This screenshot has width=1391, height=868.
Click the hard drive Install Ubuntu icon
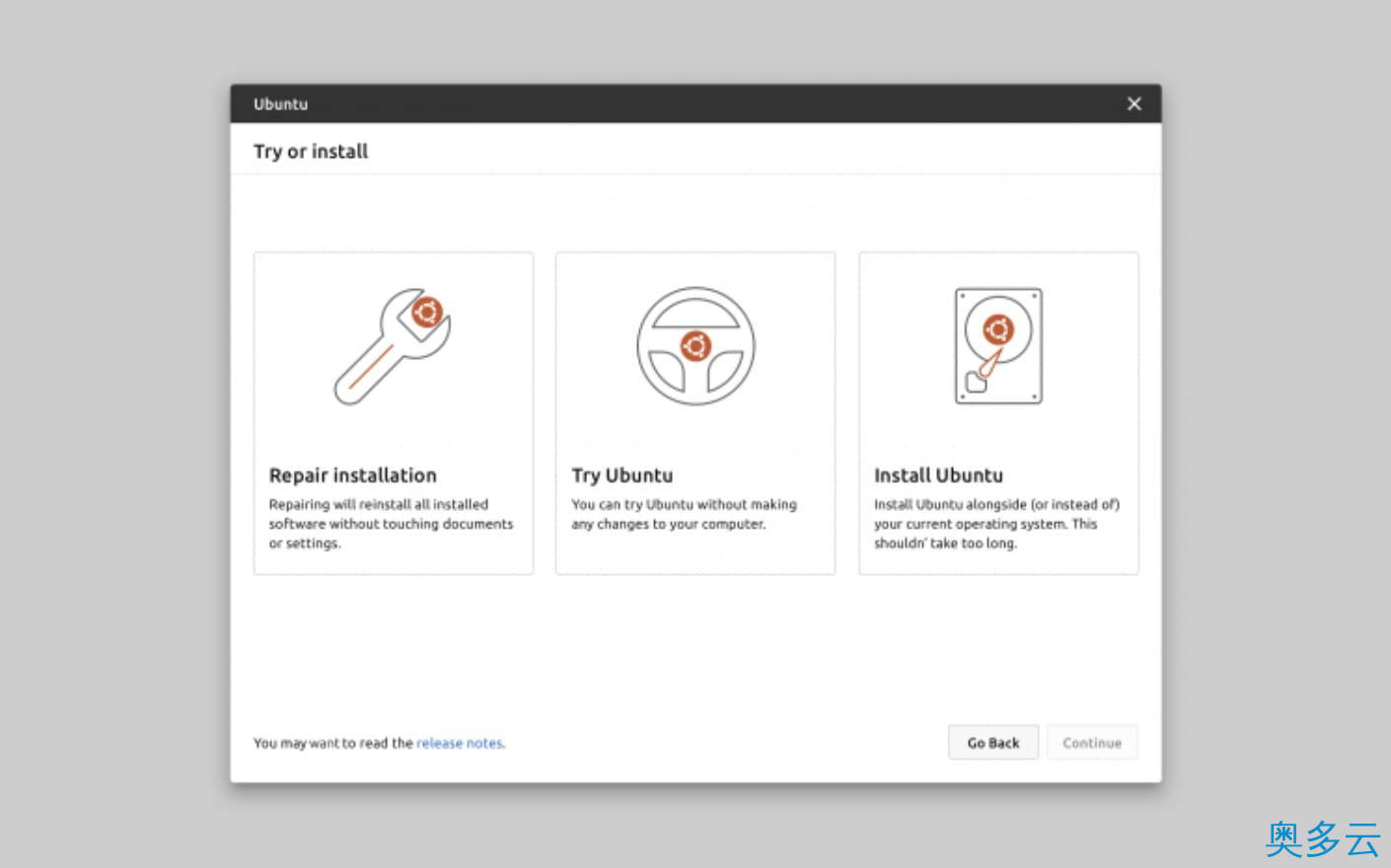tap(998, 346)
